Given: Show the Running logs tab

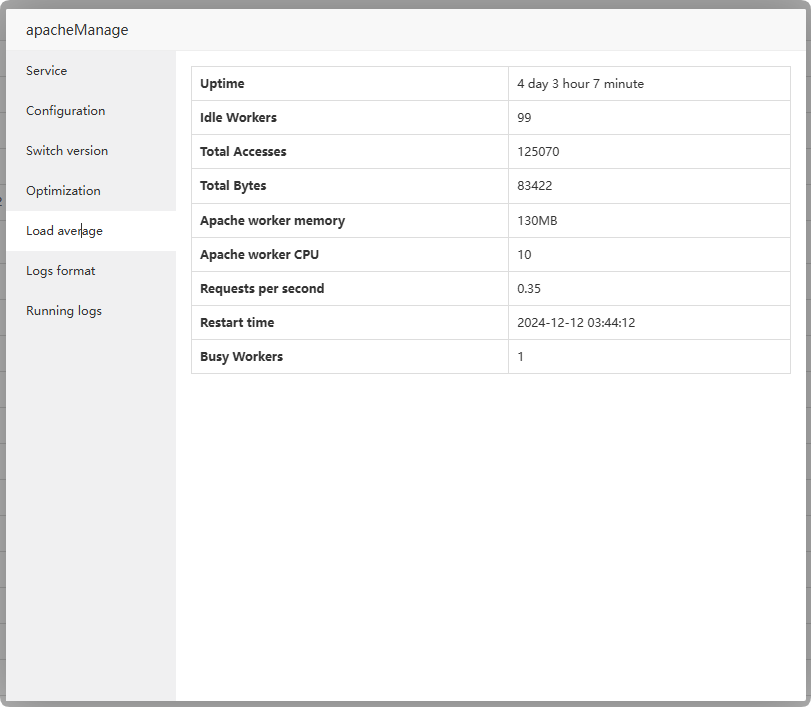Looking at the screenshot, I should pyautogui.click(x=64, y=311).
